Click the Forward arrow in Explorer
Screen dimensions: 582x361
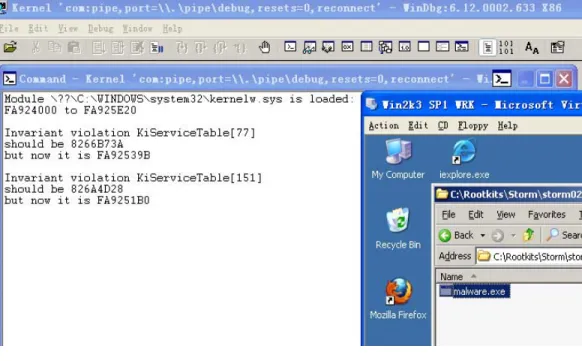[x=498, y=236]
